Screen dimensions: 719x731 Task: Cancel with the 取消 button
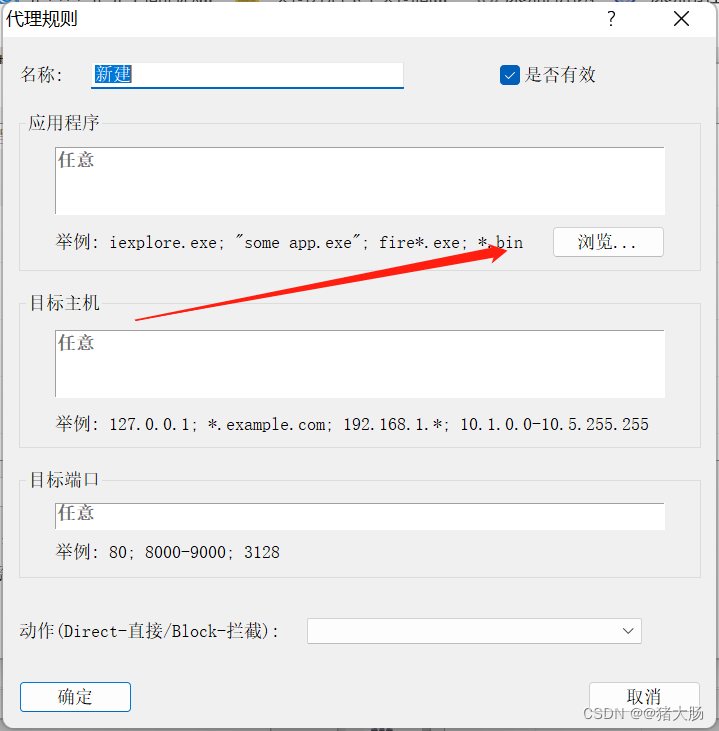point(644,697)
